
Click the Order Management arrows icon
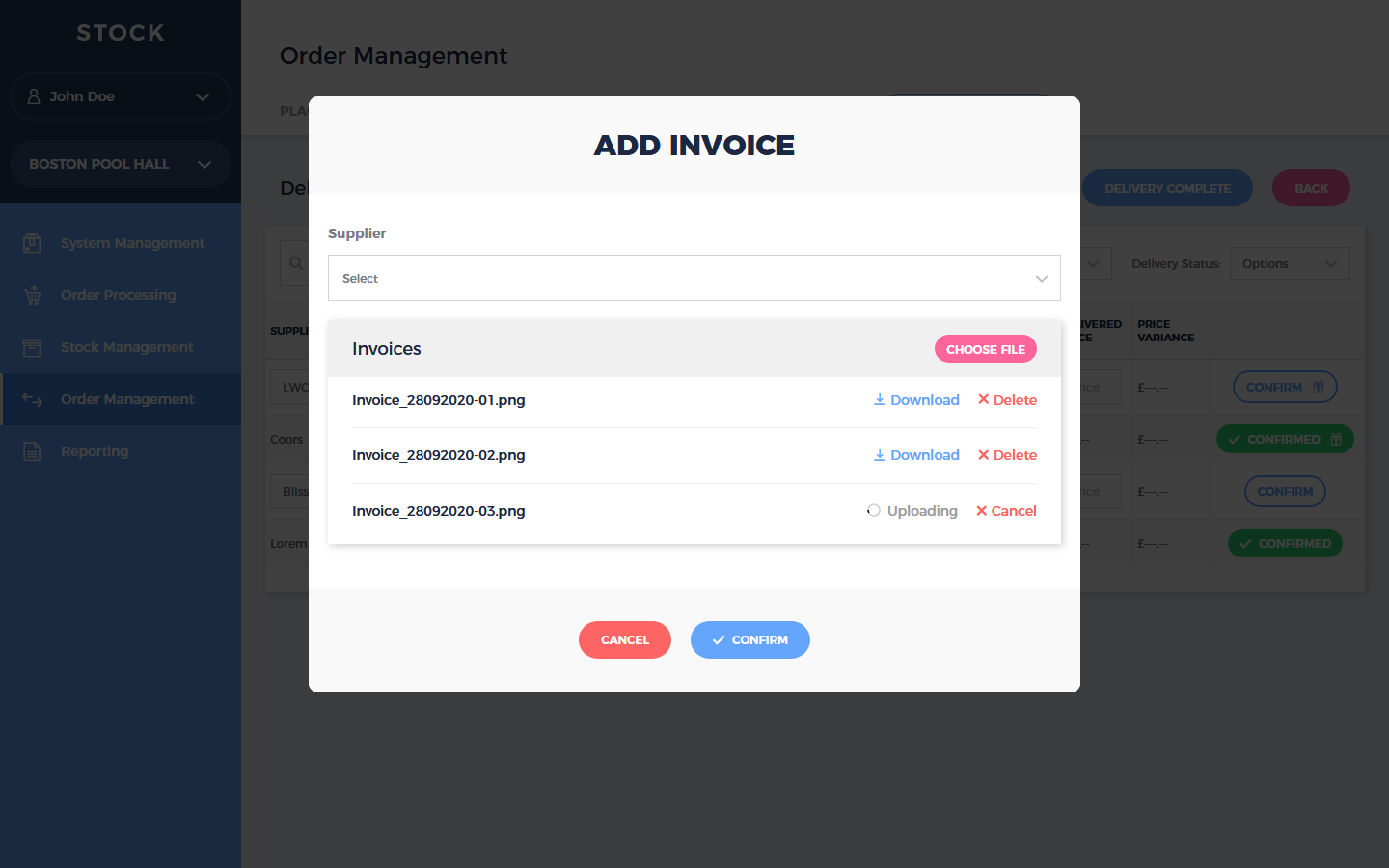point(32,399)
